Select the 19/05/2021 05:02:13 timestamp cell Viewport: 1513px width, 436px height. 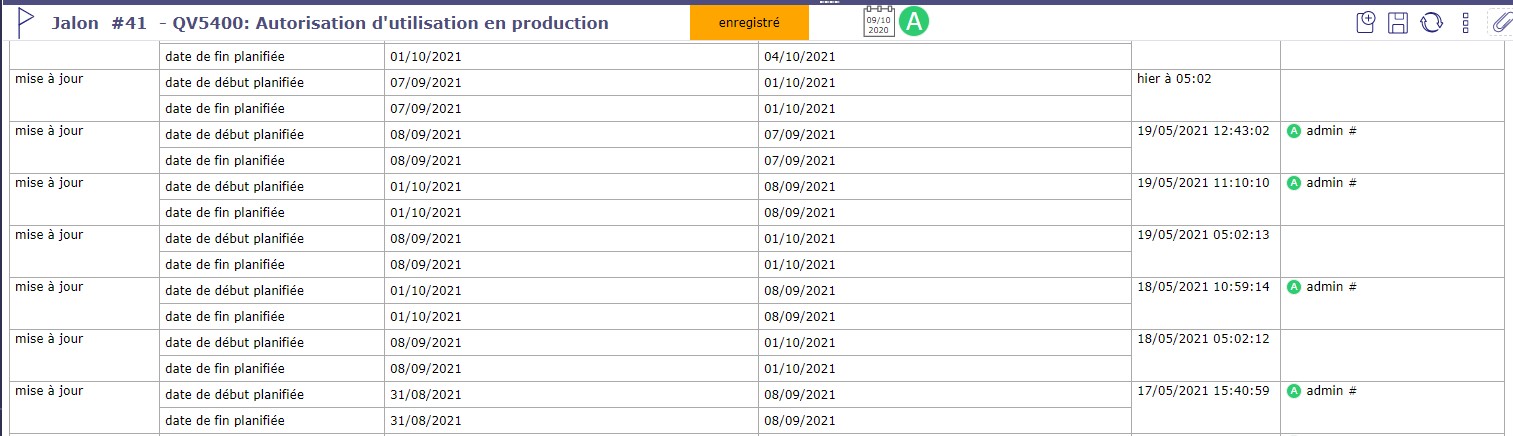coord(1204,235)
